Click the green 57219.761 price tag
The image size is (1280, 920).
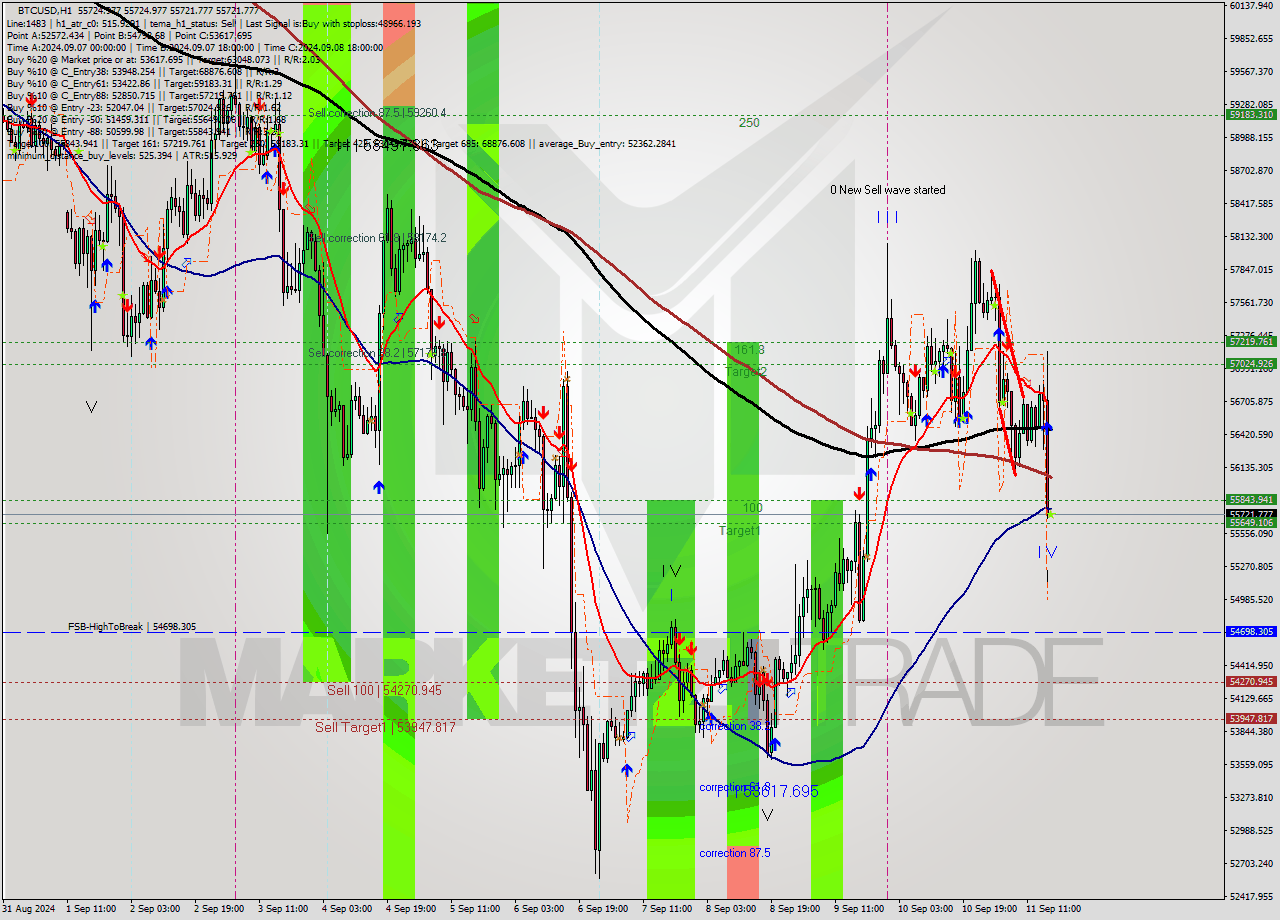[1250, 342]
